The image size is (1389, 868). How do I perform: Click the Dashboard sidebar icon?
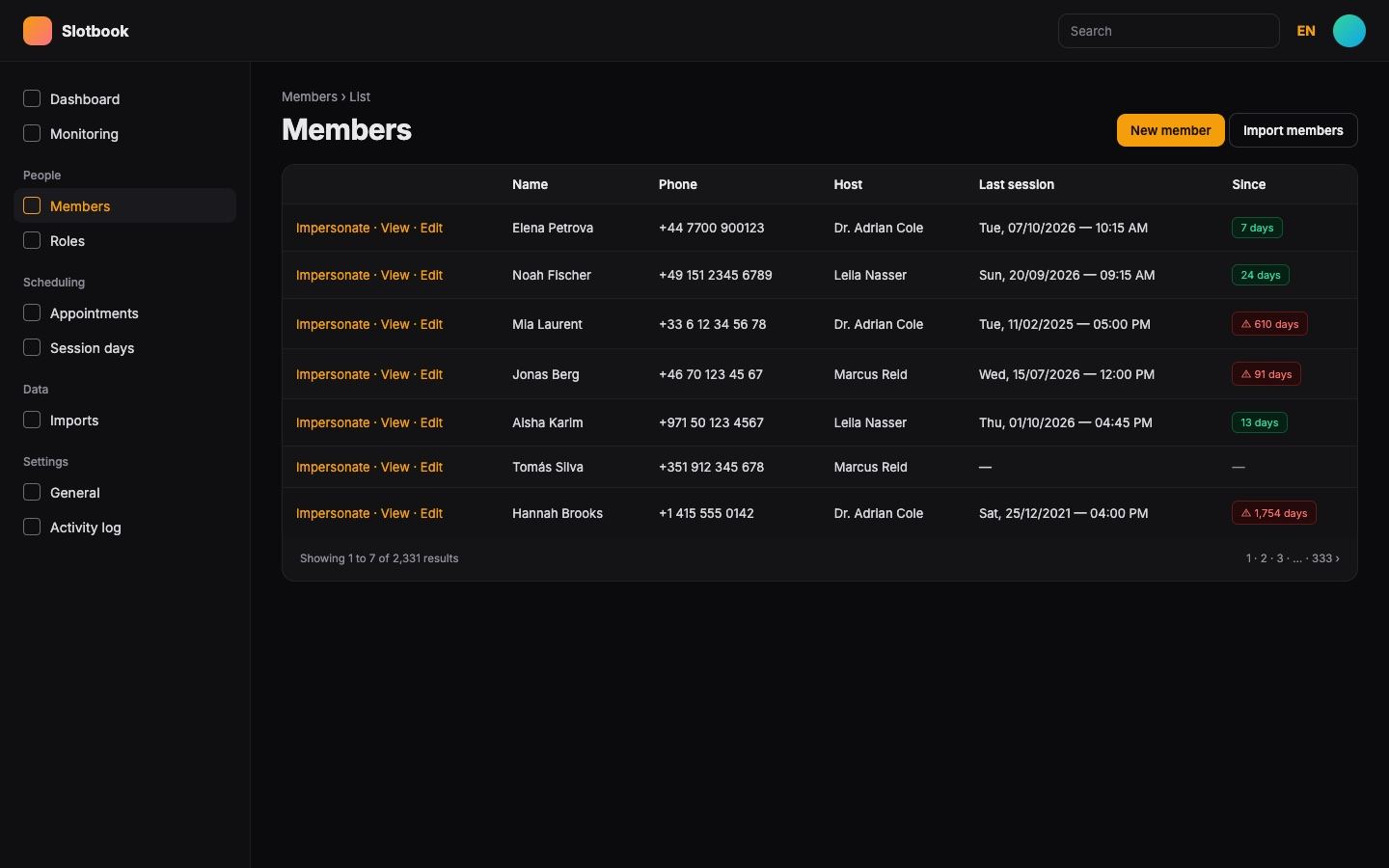pyautogui.click(x=32, y=98)
